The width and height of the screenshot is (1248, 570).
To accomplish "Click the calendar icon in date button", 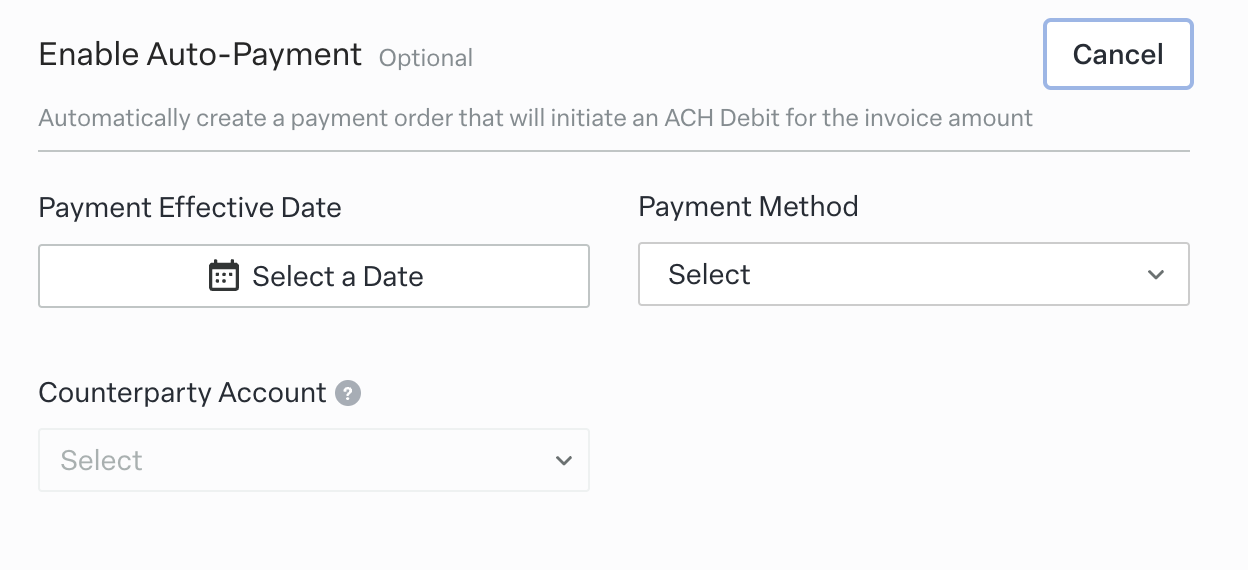I will click(x=223, y=276).
